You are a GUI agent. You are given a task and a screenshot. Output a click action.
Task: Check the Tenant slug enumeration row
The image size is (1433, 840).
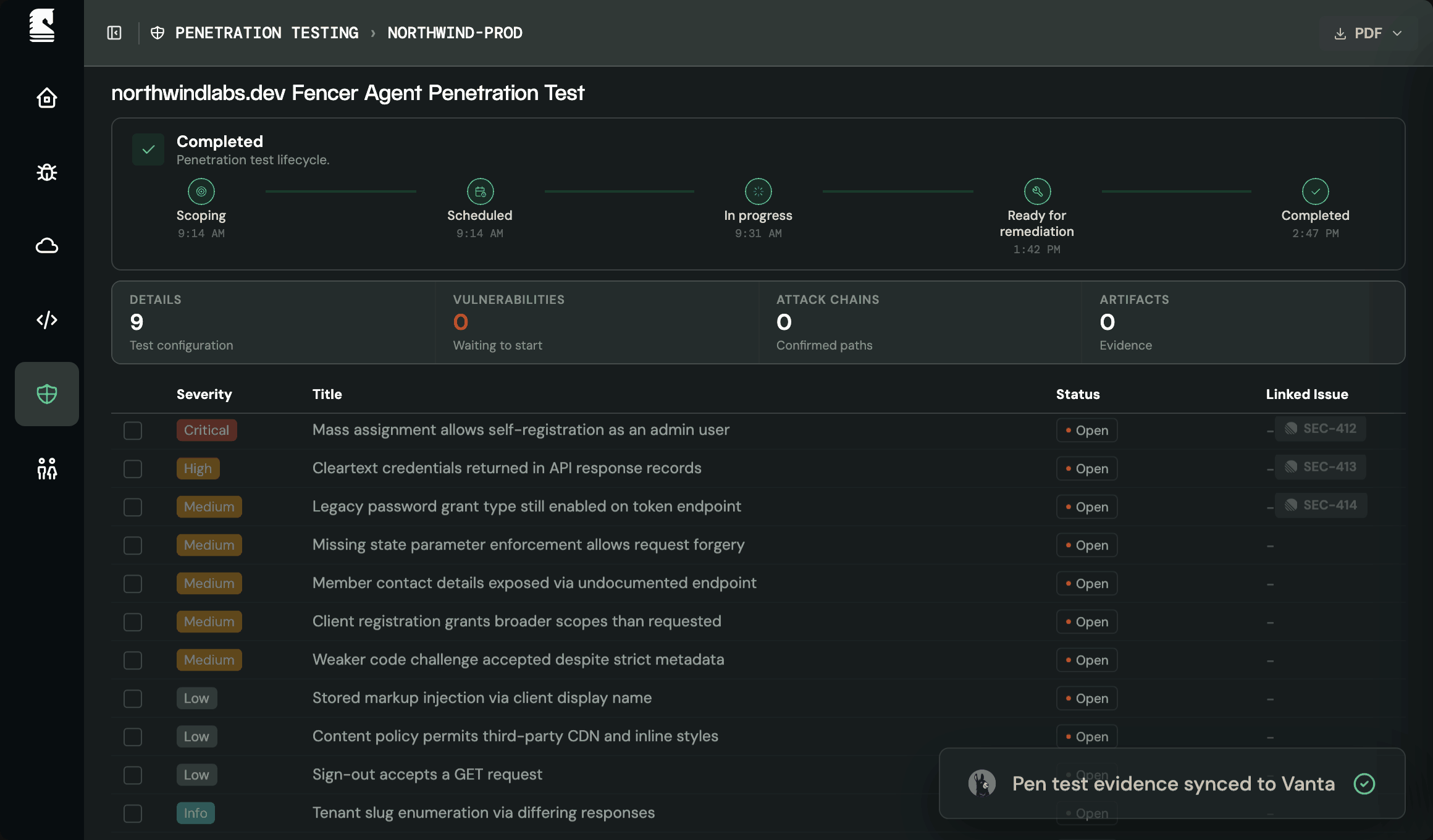(133, 813)
